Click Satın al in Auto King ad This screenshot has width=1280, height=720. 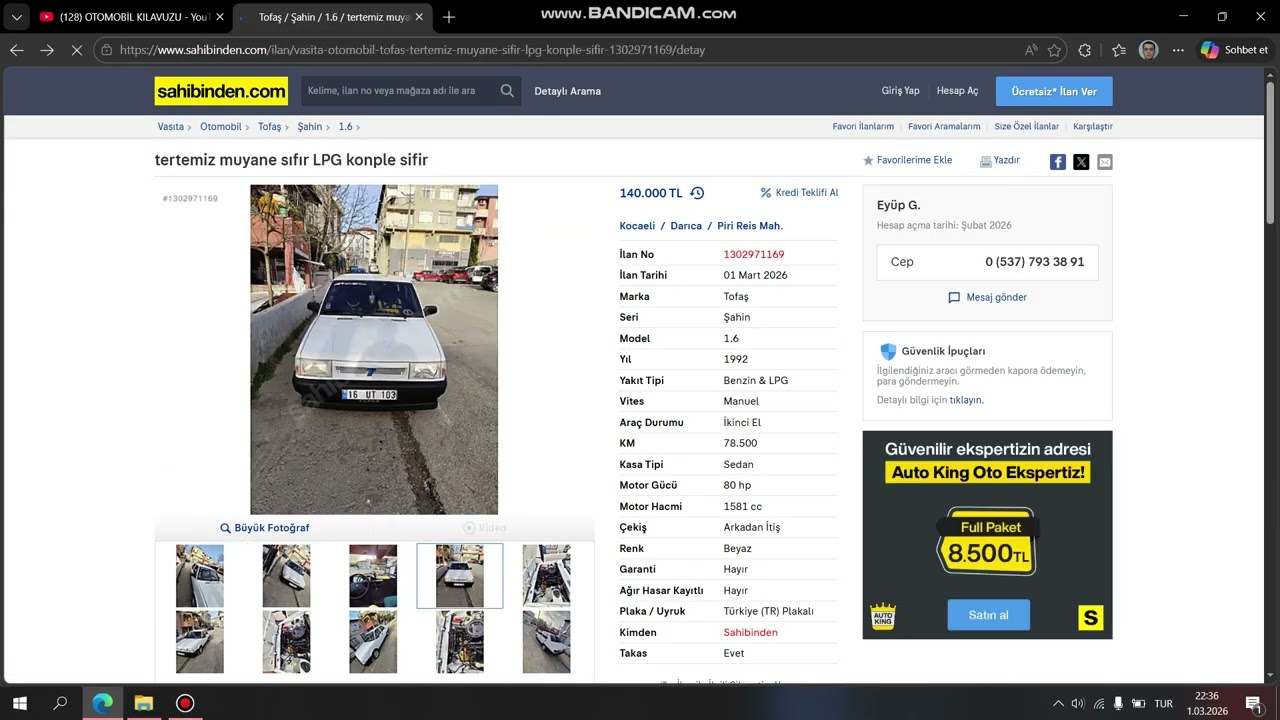coord(988,615)
